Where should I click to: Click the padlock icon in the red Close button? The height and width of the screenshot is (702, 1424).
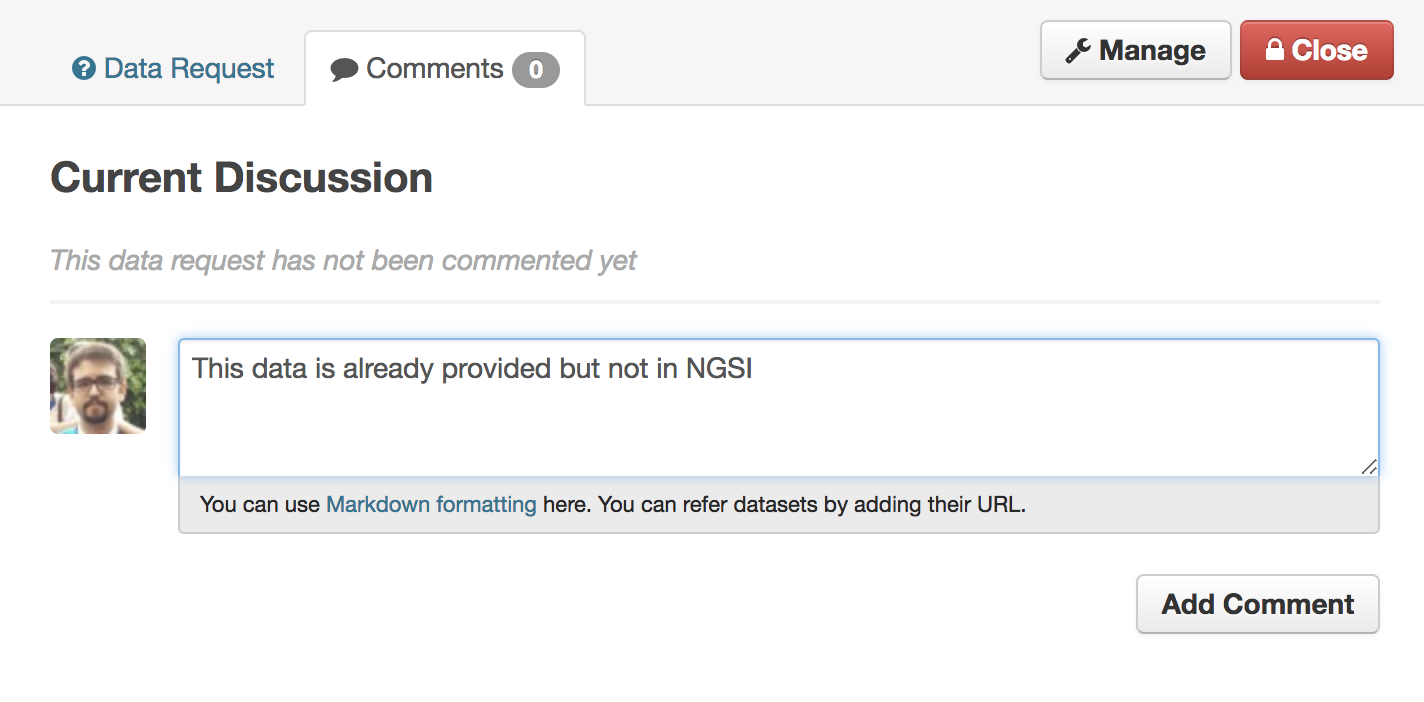(1274, 50)
